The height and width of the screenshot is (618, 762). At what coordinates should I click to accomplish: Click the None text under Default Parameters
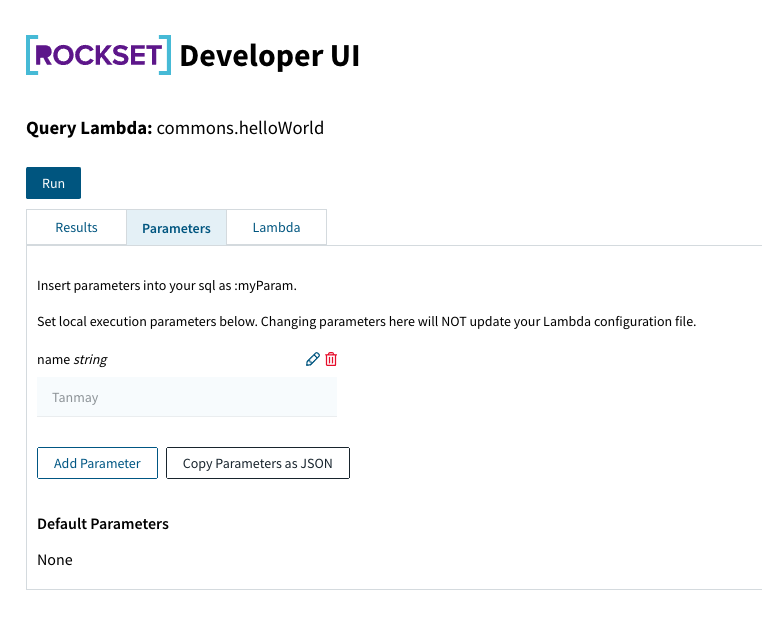55,560
